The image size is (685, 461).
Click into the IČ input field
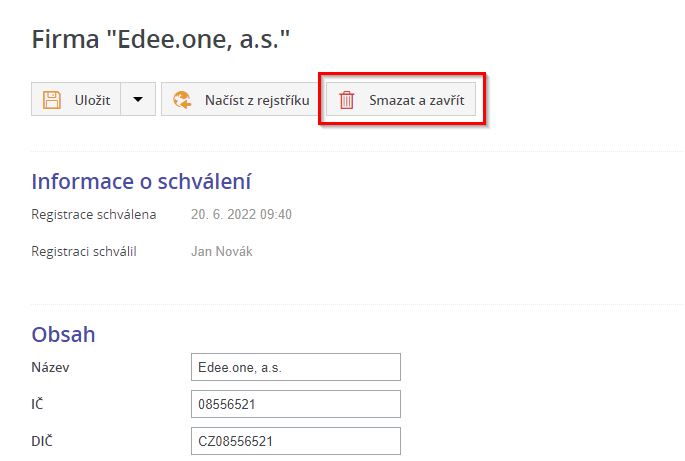coord(295,404)
